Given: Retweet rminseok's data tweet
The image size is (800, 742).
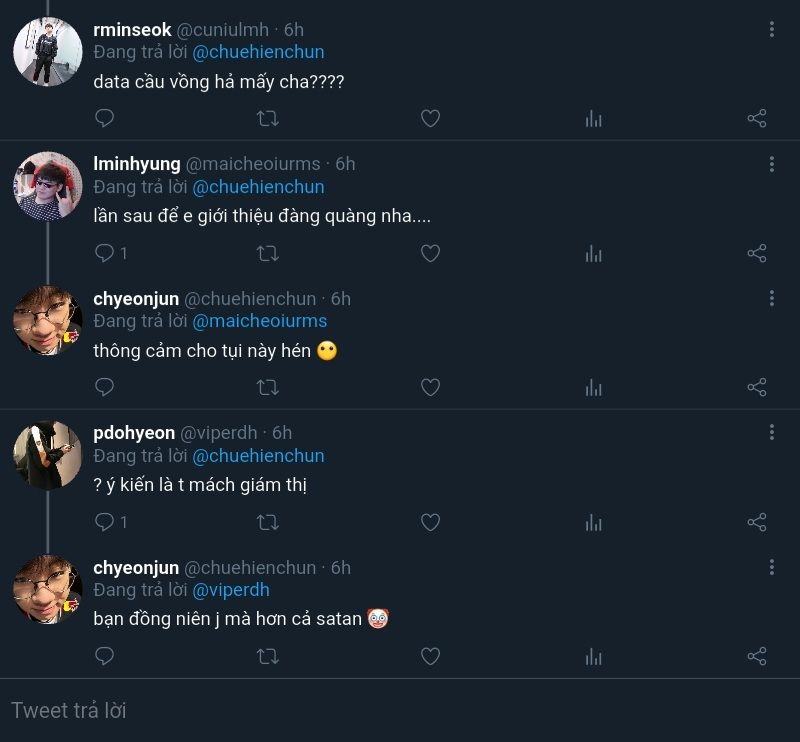Looking at the screenshot, I should (267, 119).
